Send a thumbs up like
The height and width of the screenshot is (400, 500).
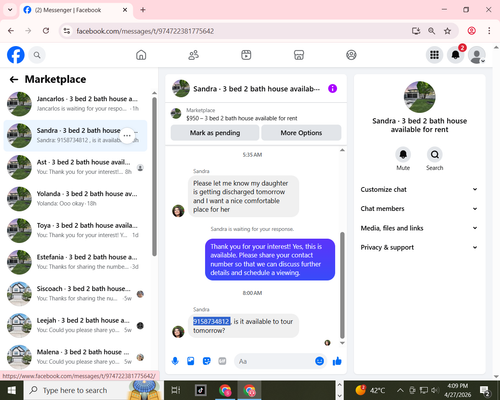coord(337,361)
